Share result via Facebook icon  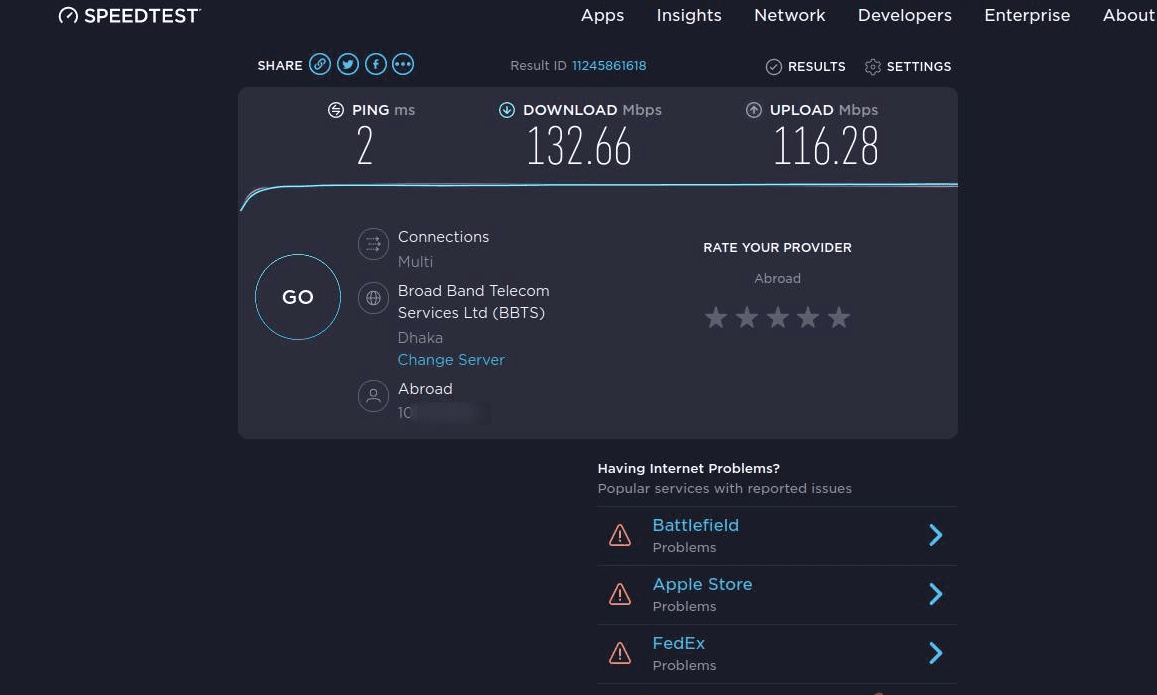coord(375,65)
